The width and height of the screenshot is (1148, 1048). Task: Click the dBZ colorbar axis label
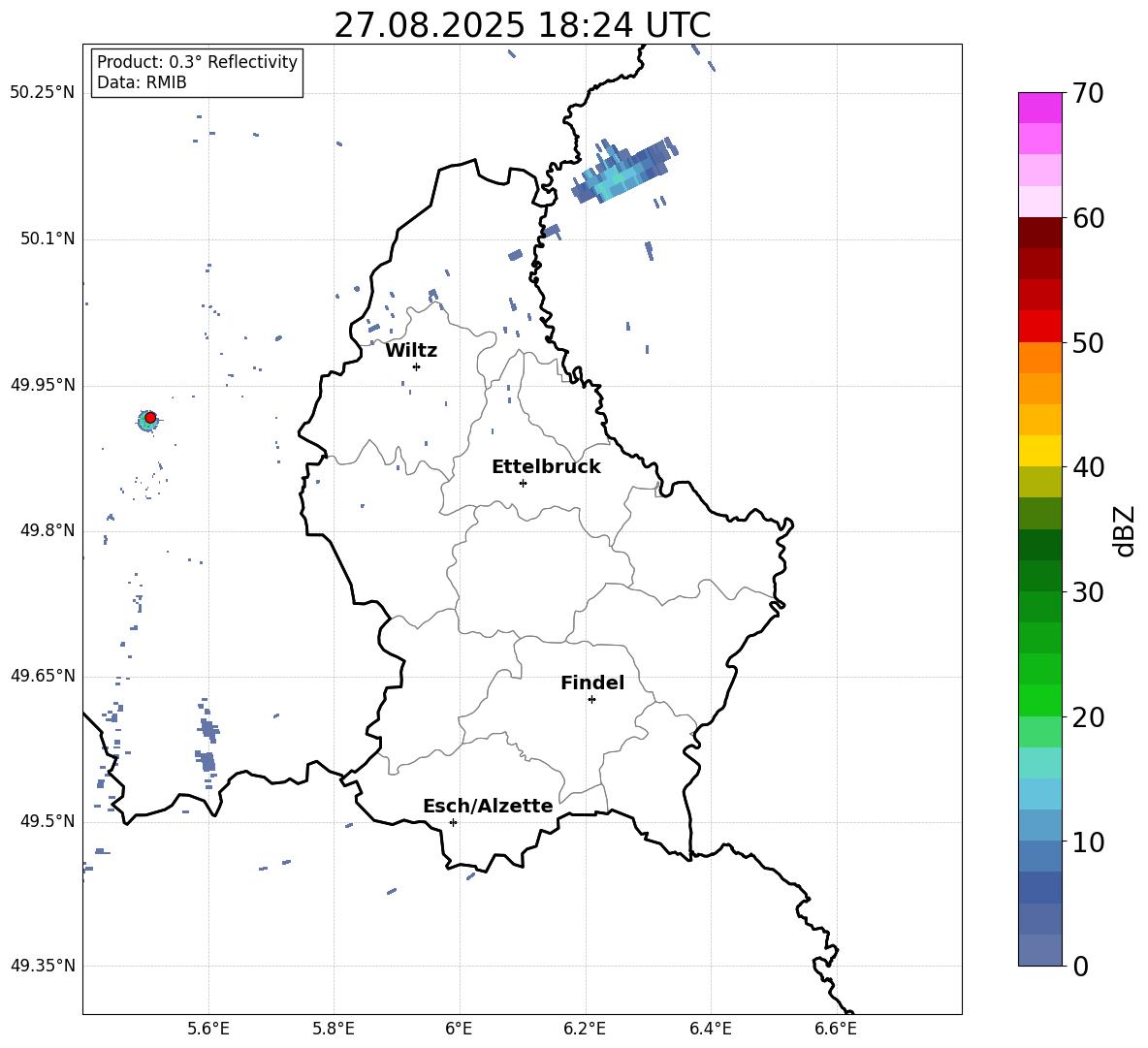click(1124, 530)
